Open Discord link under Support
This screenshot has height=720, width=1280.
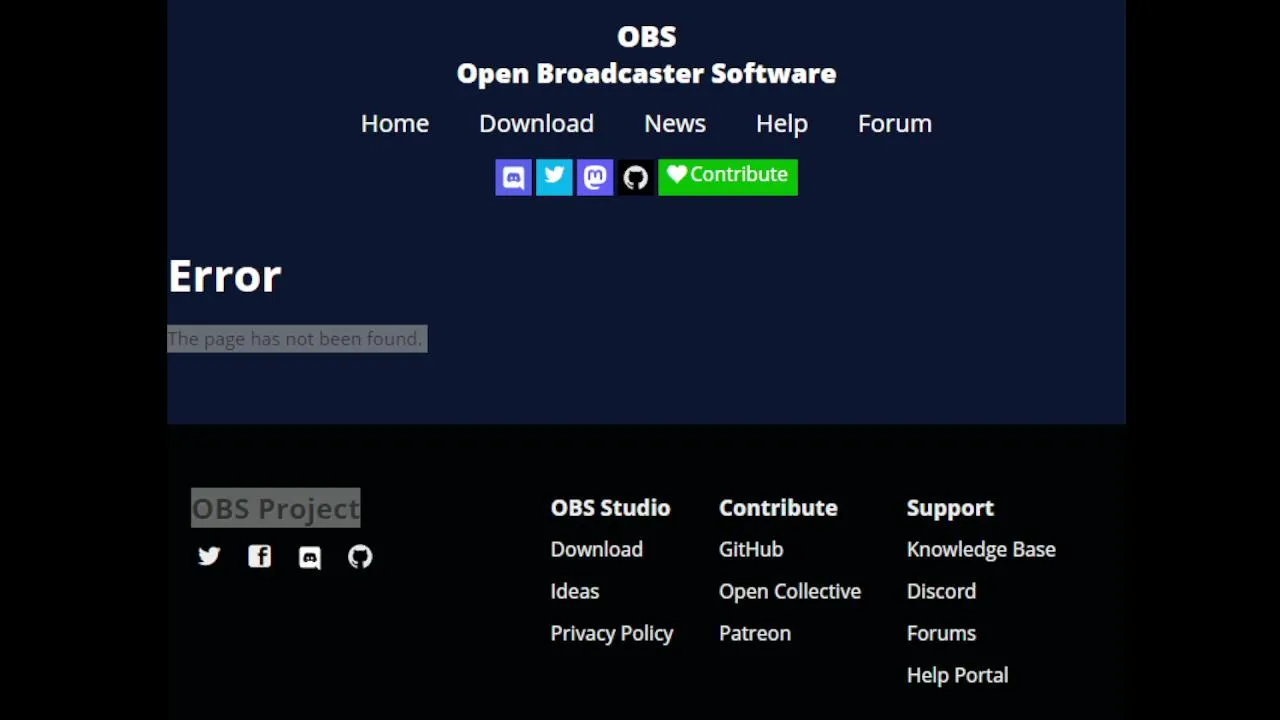click(941, 591)
